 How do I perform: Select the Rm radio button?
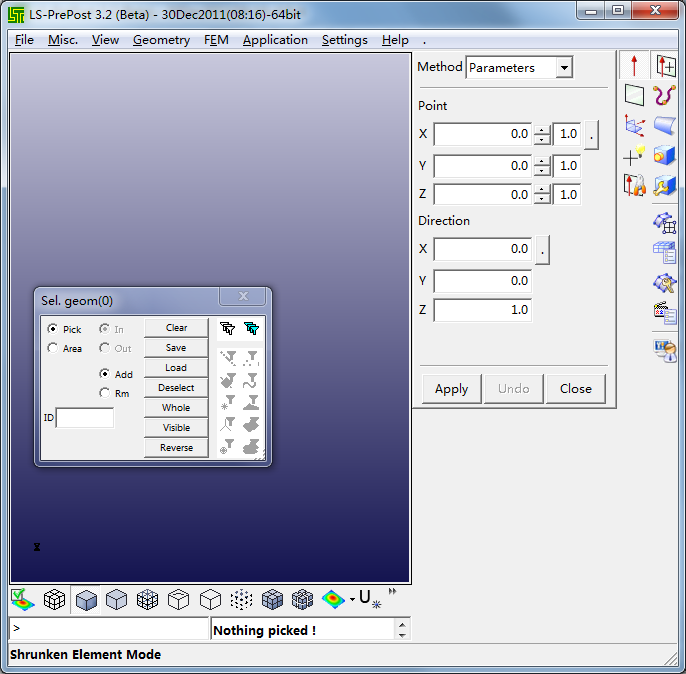click(104, 393)
